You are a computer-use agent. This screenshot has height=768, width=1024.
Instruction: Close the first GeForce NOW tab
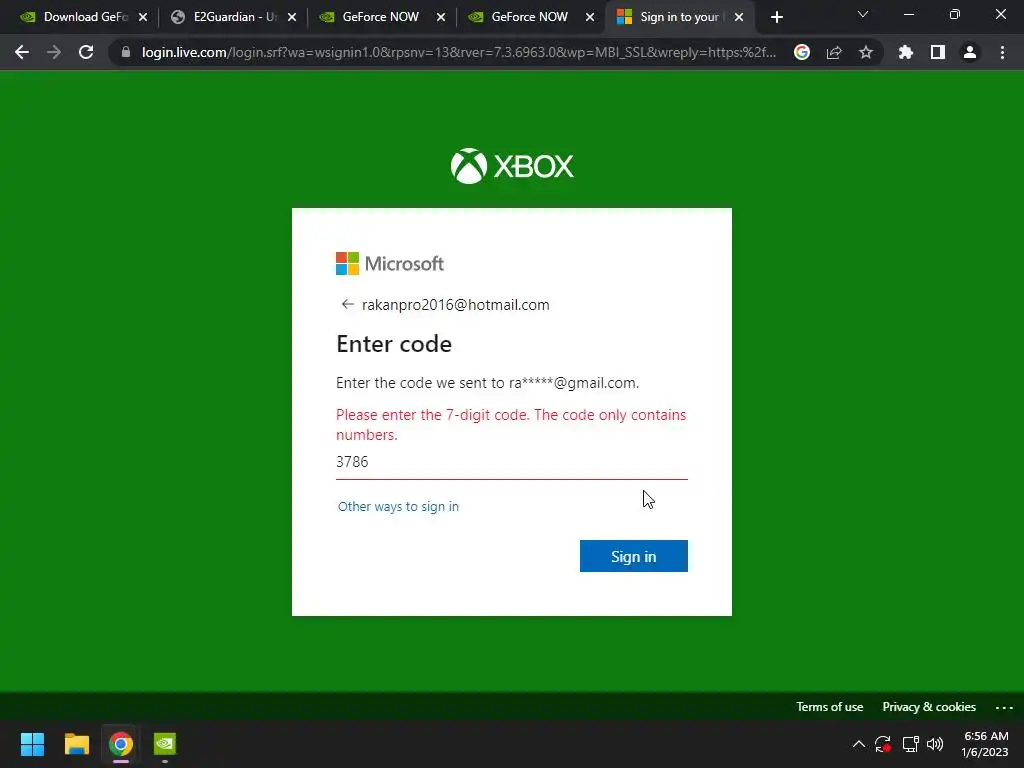click(x=441, y=17)
